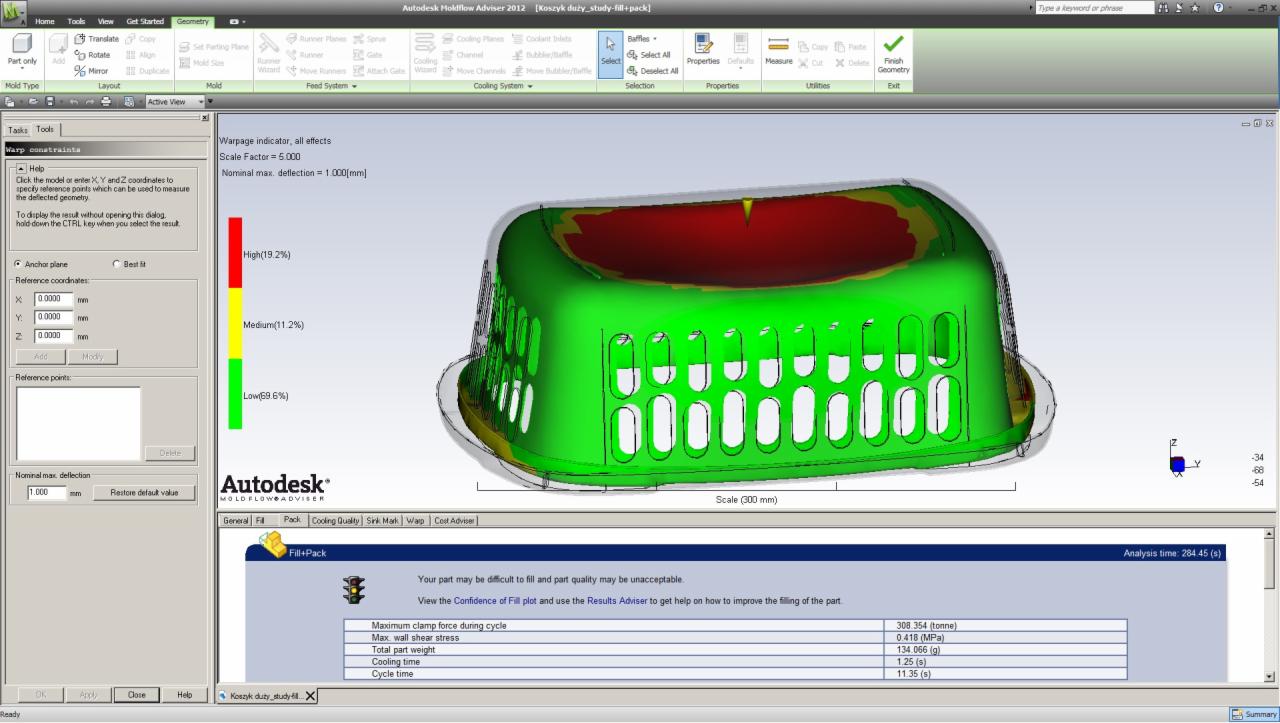Image resolution: width=1280 pixels, height=723 pixels.
Task: Click the binoculars search icon
Action: coord(1162,8)
